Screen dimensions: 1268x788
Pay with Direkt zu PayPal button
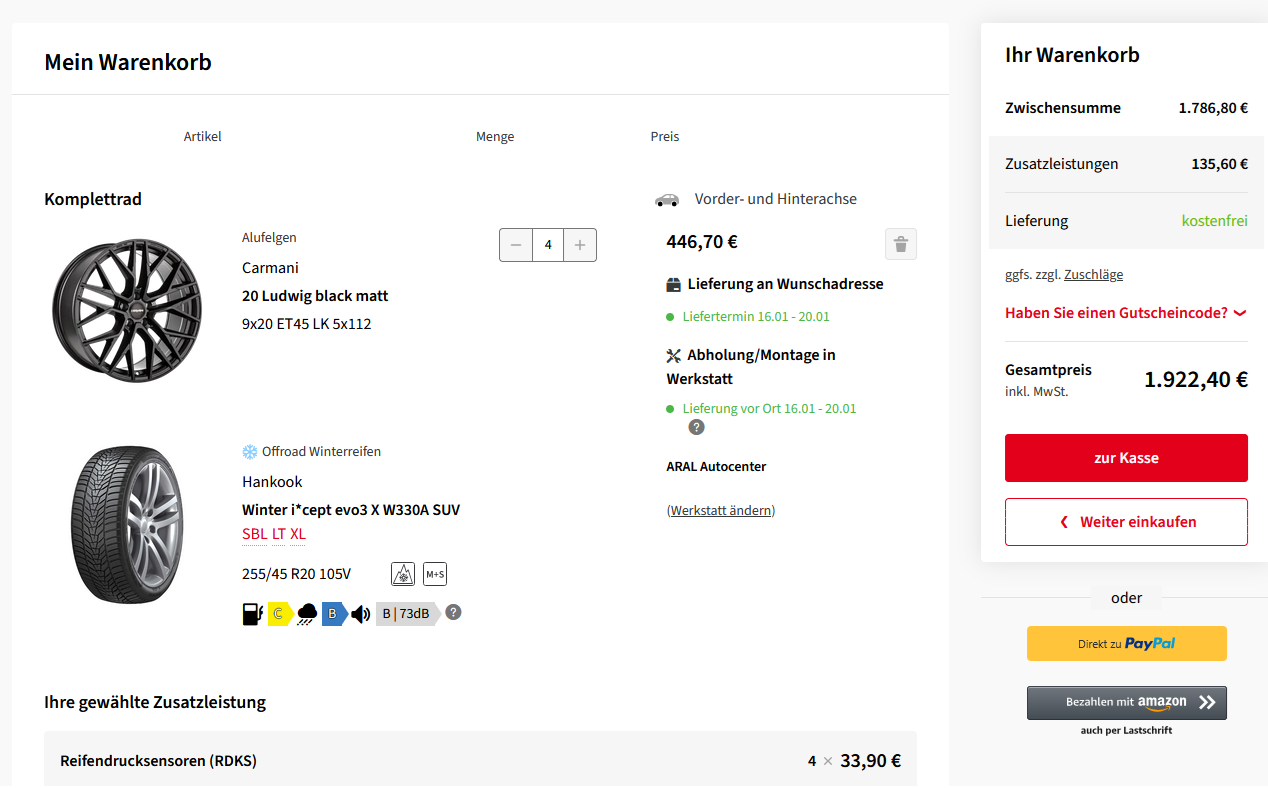coord(1126,643)
